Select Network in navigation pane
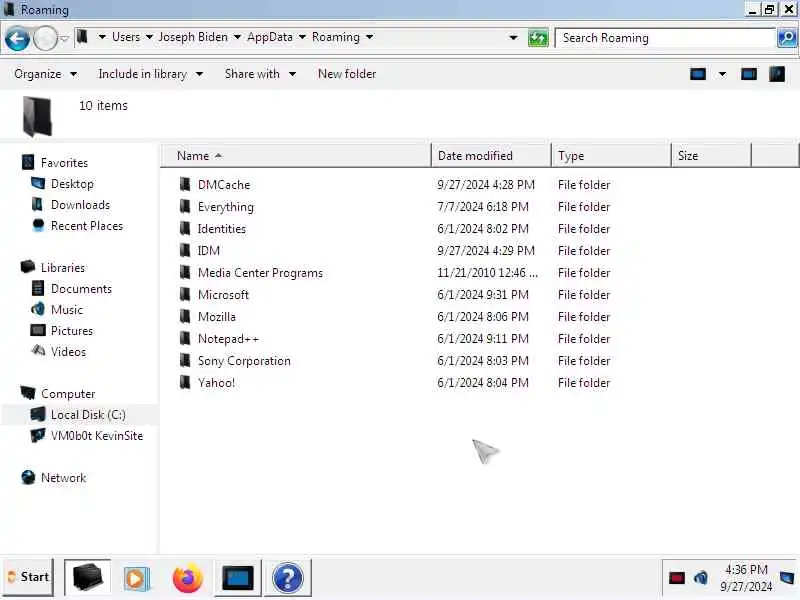 pyautogui.click(x=63, y=478)
